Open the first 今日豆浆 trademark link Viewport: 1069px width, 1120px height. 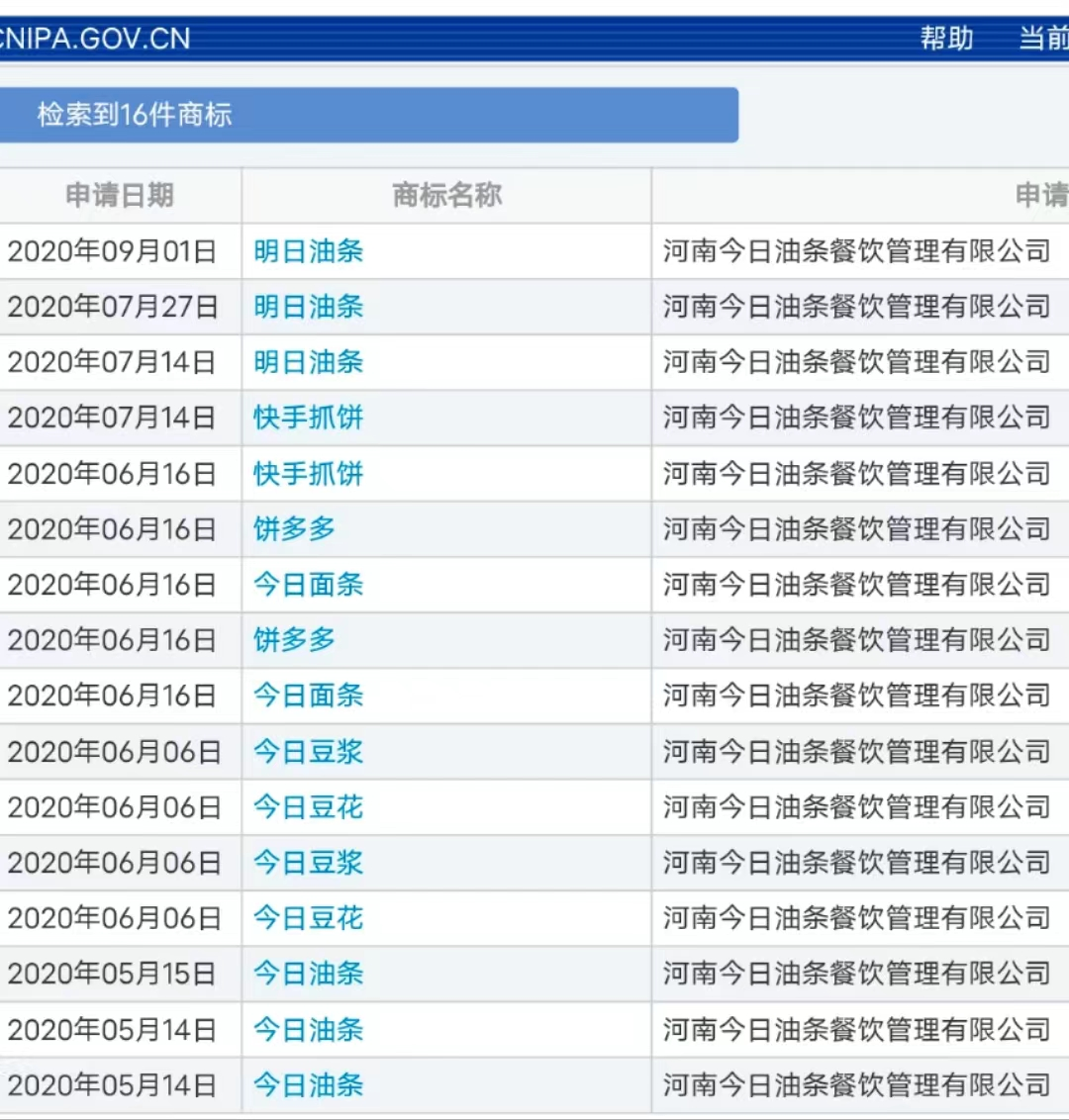(309, 752)
